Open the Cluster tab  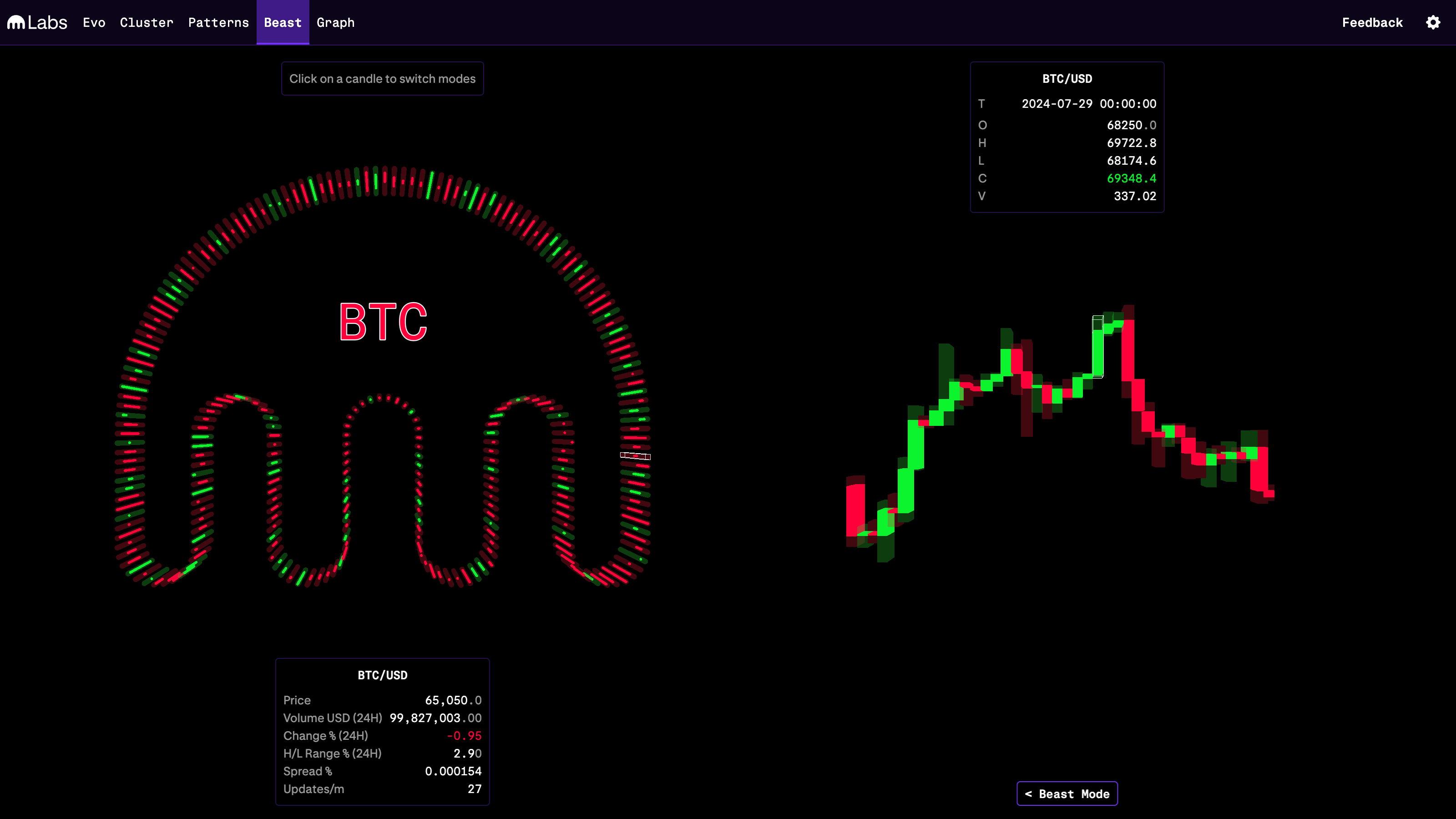tap(147, 23)
